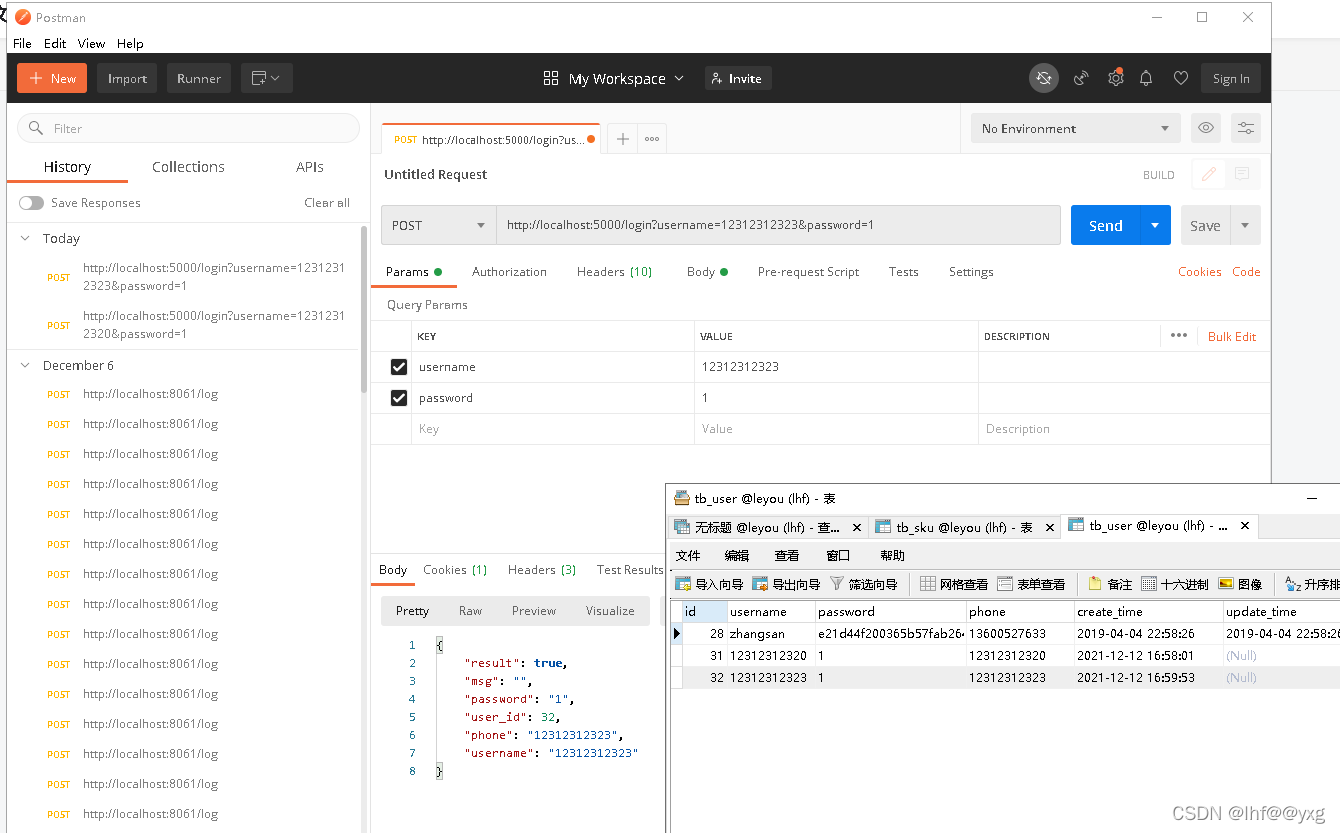Open manage environments slider icon
The image size is (1340, 833).
click(x=1246, y=128)
